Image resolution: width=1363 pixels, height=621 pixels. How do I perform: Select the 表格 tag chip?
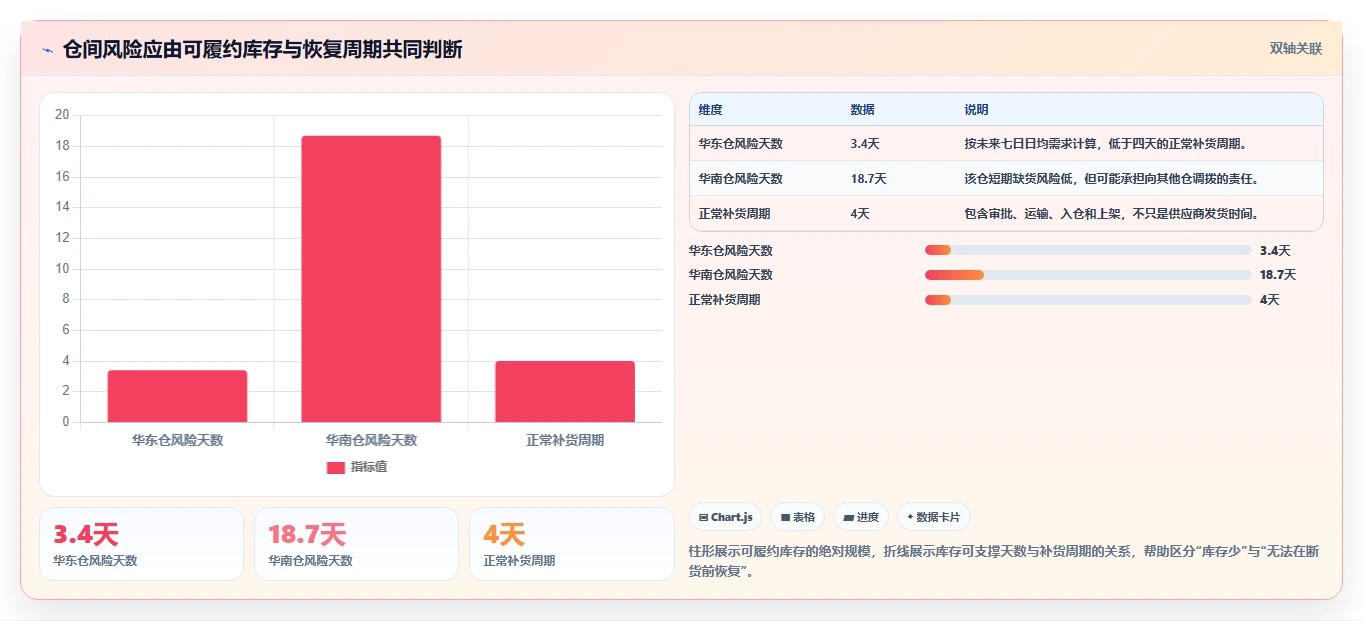797,517
